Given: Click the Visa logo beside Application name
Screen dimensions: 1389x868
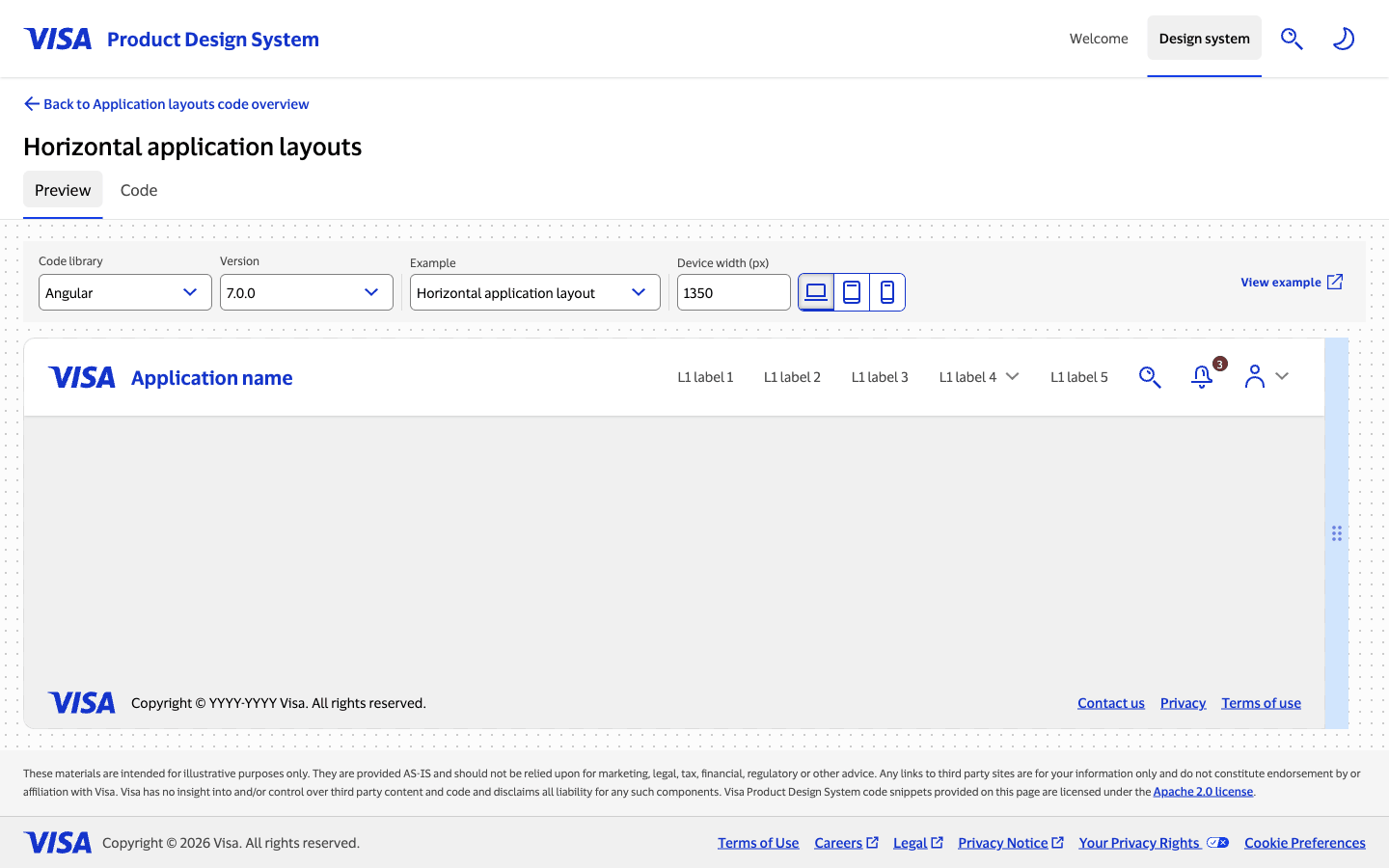Looking at the screenshot, I should pyautogui.click(x=82, y=377).
